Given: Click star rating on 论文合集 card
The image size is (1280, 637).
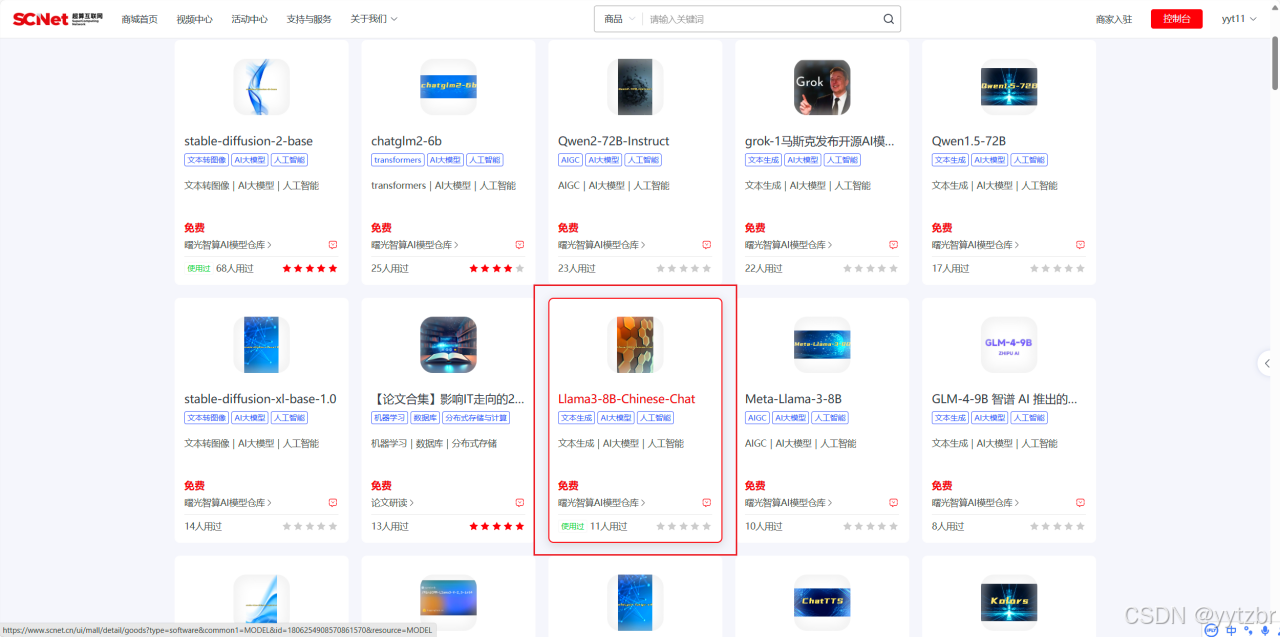Looking at the screenshot, I should point(497,526).
